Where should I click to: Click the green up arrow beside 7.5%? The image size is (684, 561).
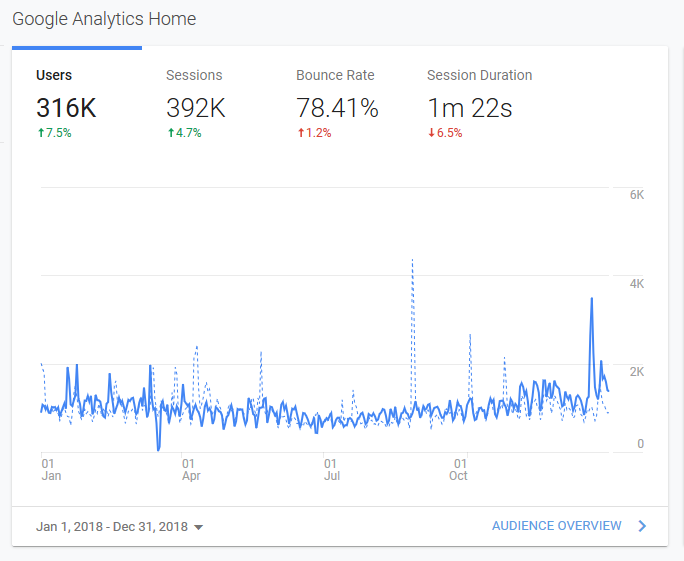pos(40,133)
